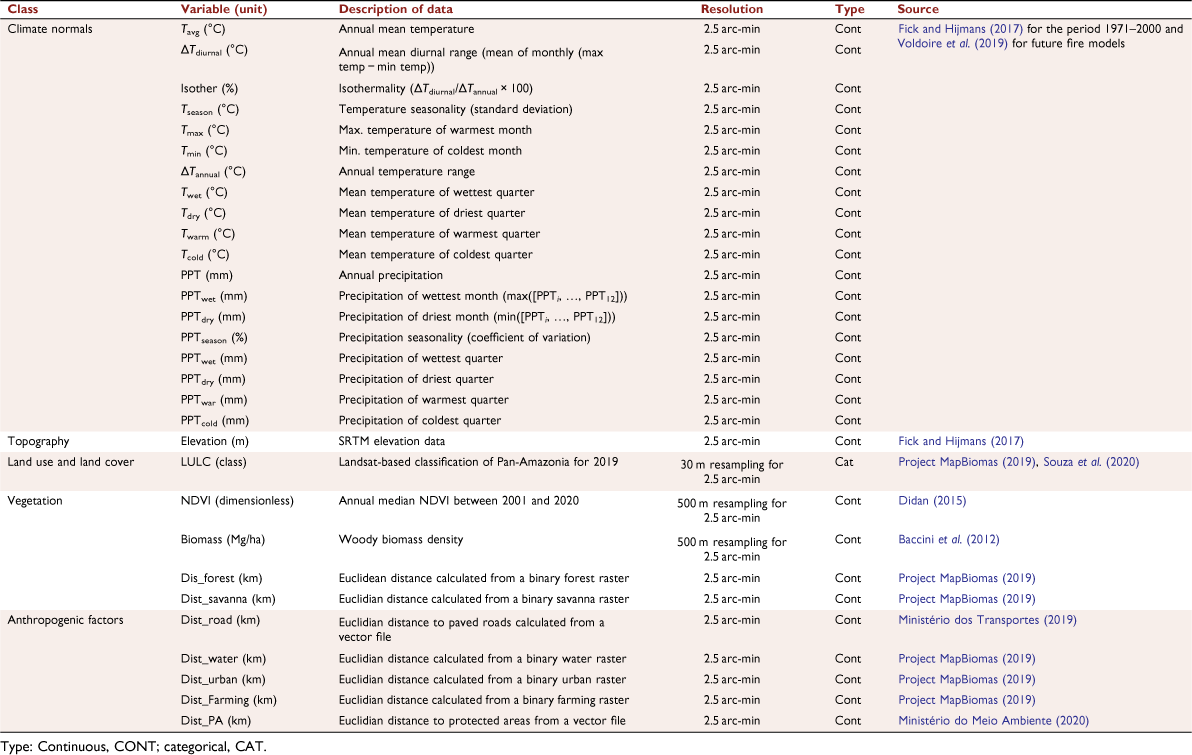
Task: Follow Project MapBiomas (2019) link in LULC row
Action: pos(967,462)
